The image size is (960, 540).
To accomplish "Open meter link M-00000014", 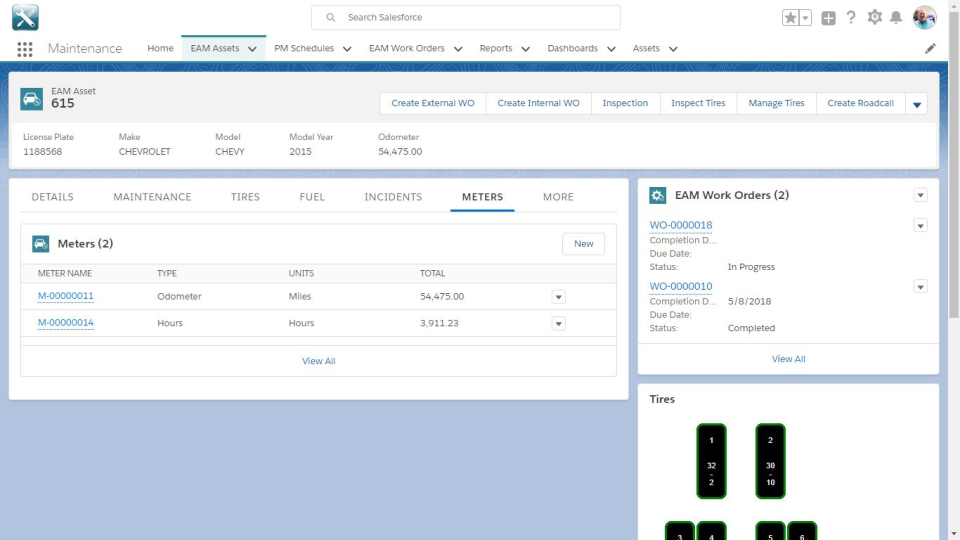I will pos(66,323).
